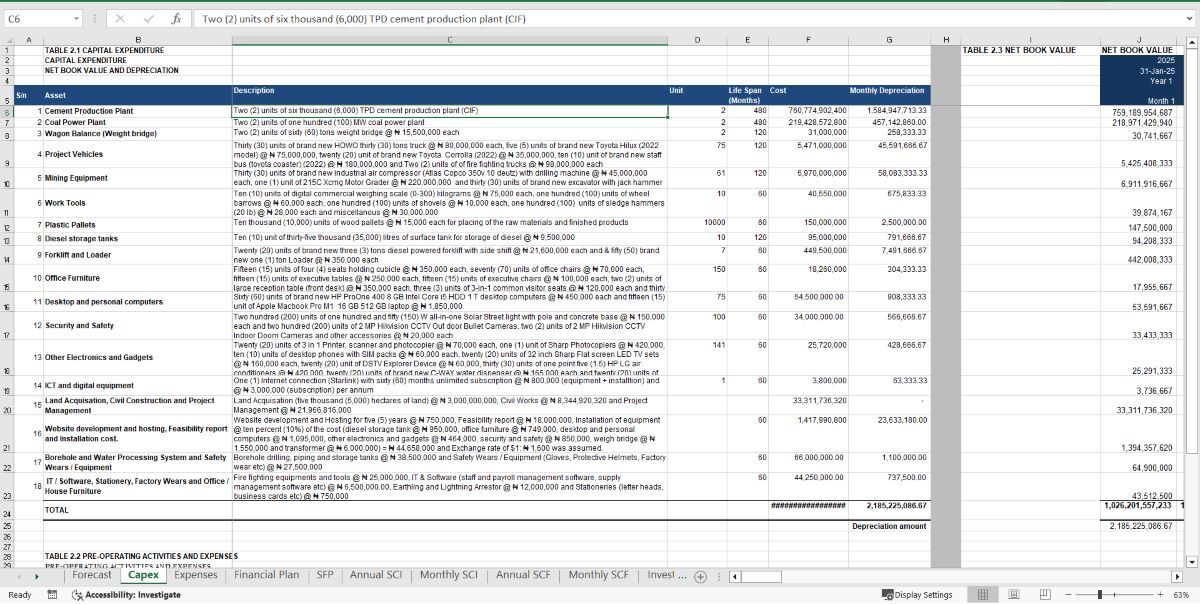
Task: Click the Cancel entry X icon
Action: [x=119, y=19]
